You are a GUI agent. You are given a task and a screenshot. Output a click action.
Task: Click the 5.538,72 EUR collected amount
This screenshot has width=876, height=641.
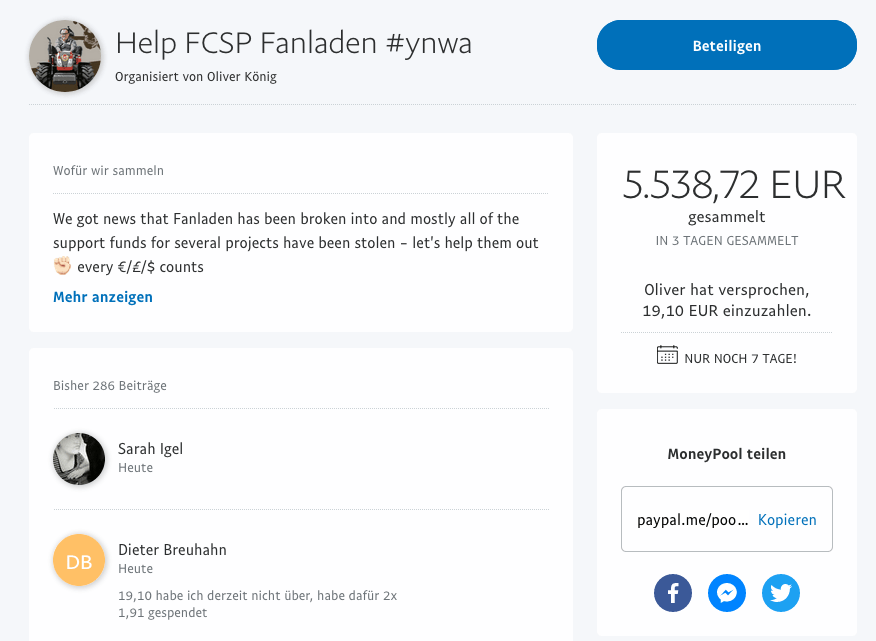pos(733,185)
